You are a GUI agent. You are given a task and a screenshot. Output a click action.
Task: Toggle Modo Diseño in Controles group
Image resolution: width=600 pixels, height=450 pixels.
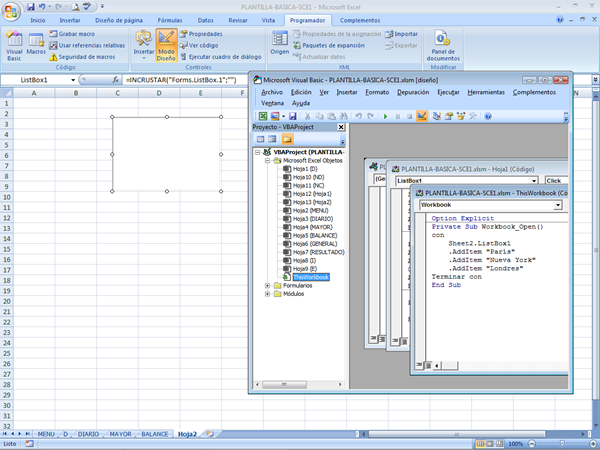point(167,44)
